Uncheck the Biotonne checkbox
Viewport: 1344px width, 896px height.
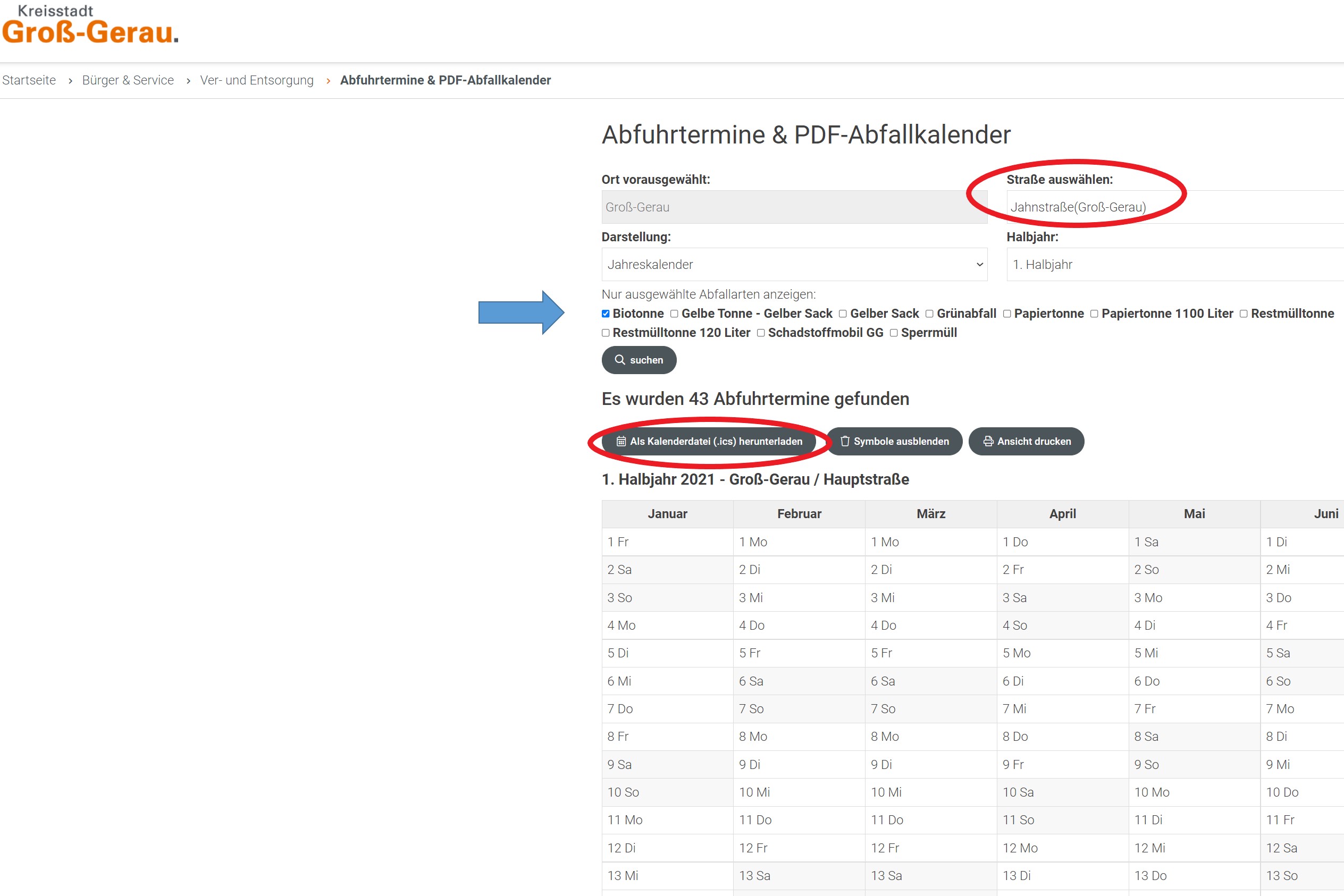(606, 314)
